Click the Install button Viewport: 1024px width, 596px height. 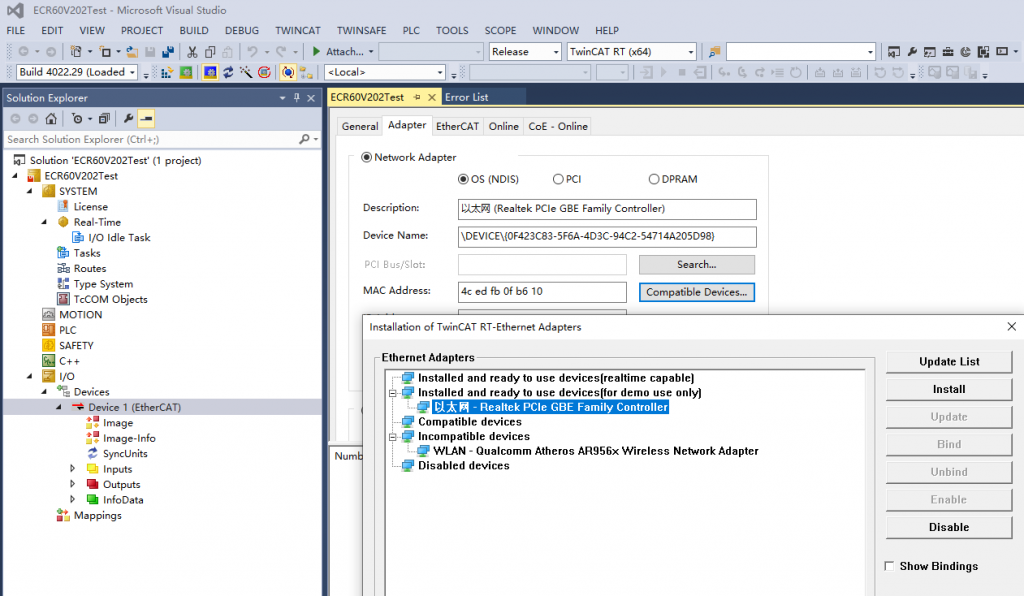[x=949, y=389]
